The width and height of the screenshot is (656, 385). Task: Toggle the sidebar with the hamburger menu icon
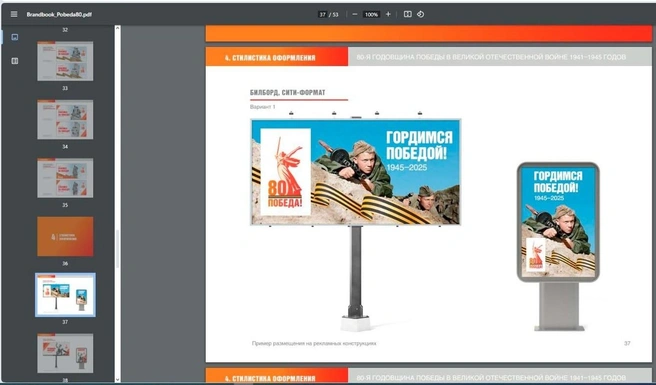click(14, 14)
